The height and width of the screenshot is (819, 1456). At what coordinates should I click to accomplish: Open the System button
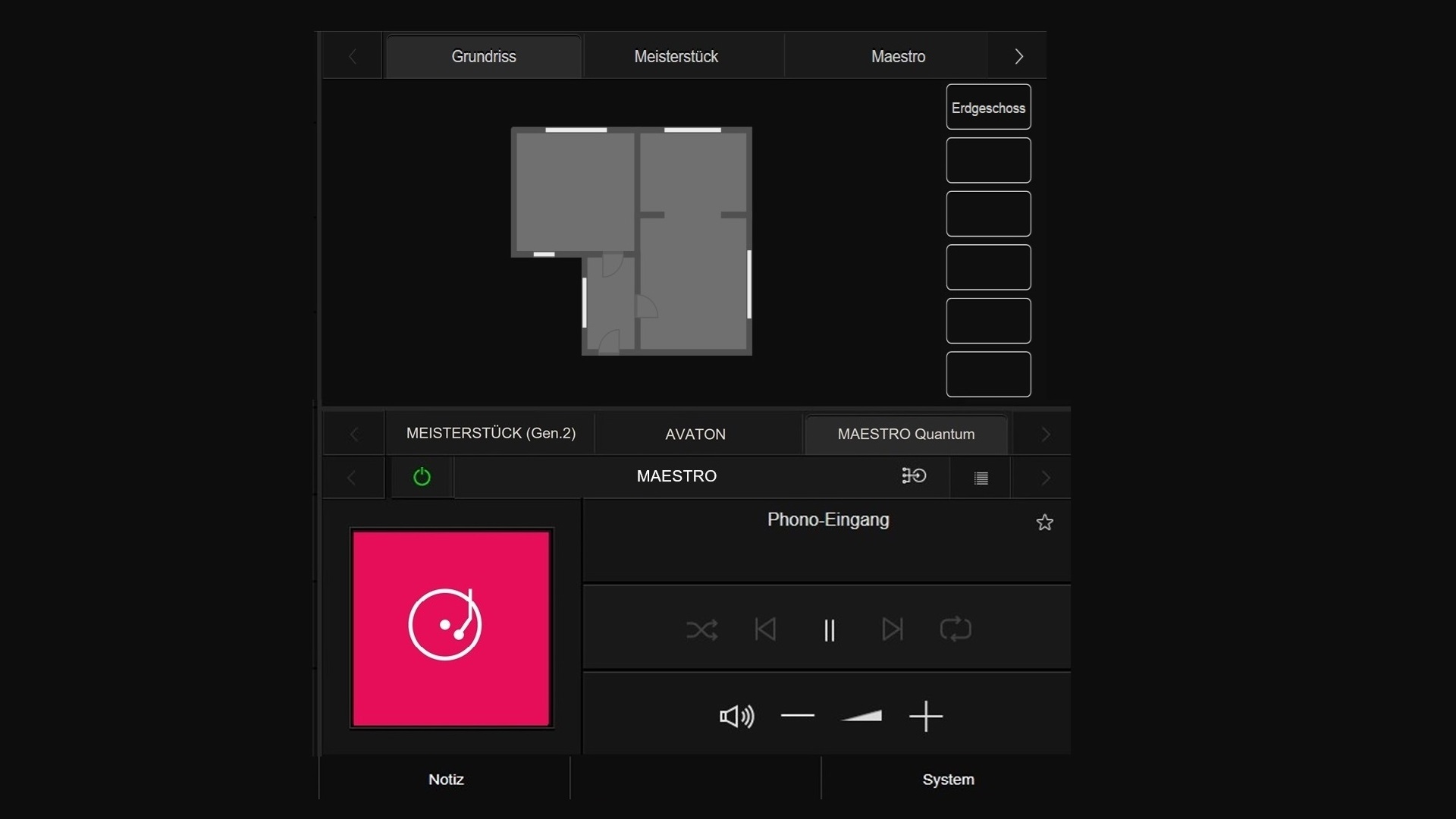click(948, 780)
